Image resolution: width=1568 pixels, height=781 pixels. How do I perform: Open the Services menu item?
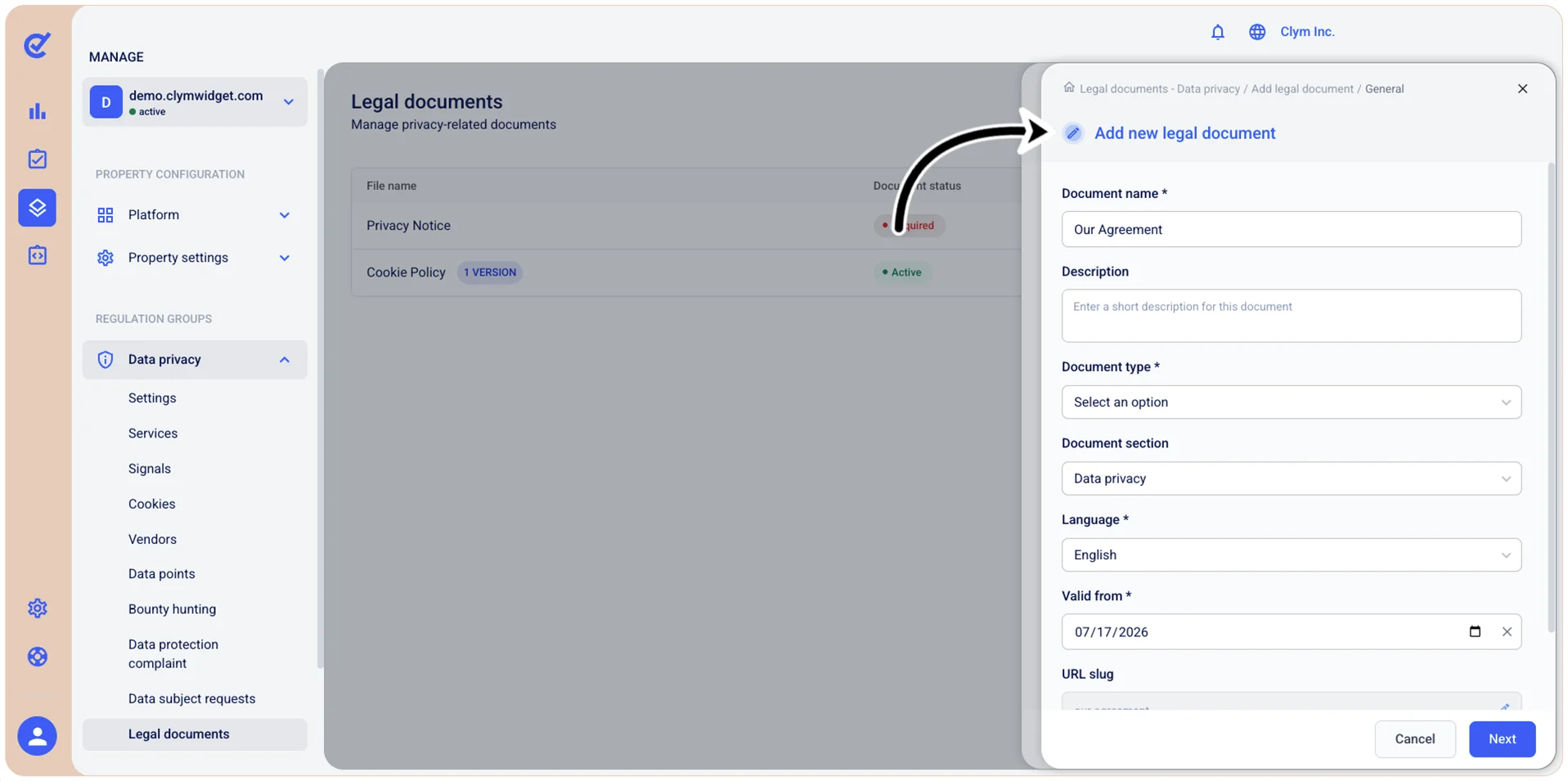(153, 433)
